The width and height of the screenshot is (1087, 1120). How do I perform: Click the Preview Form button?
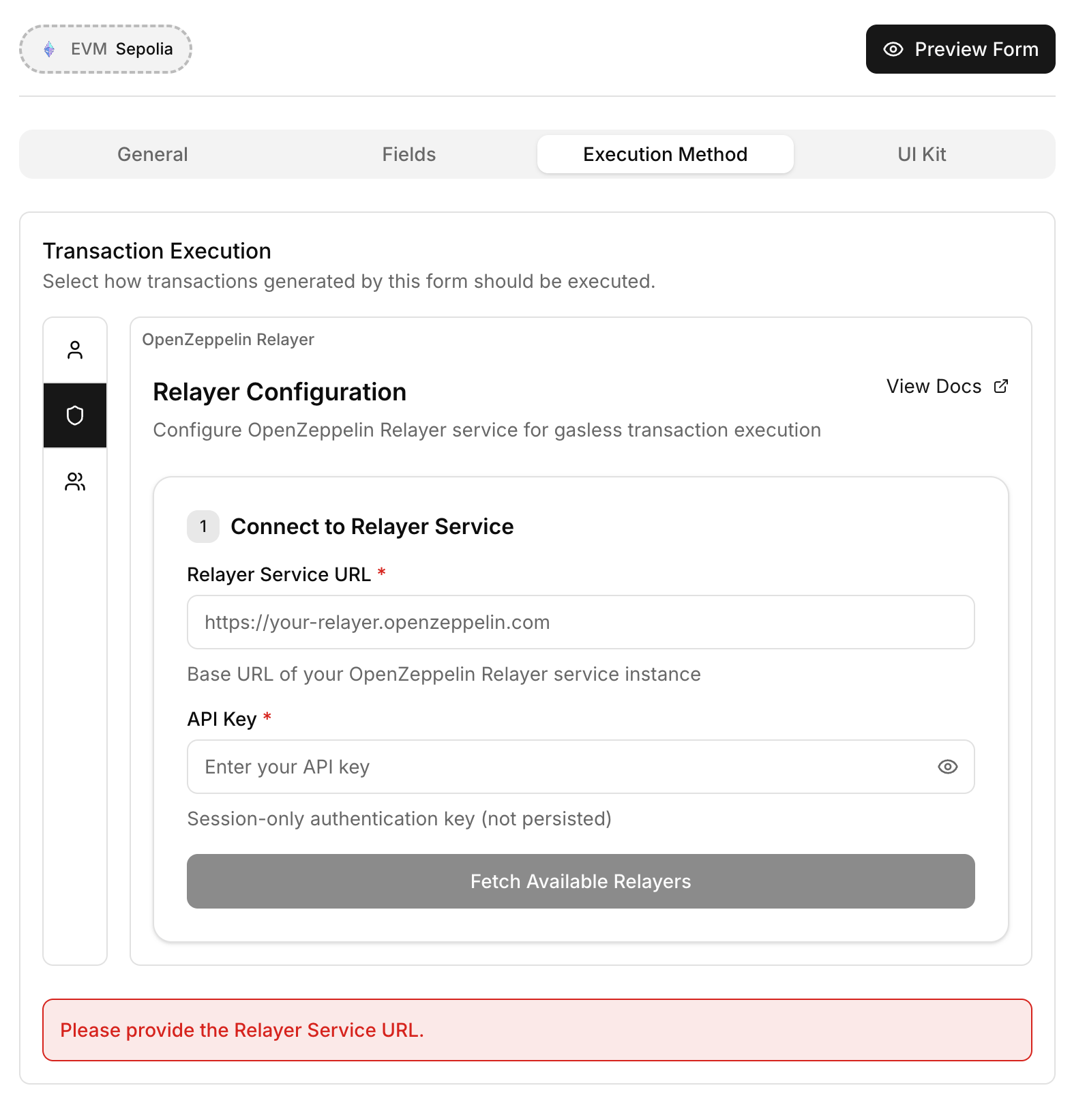[x=959, y=49]
